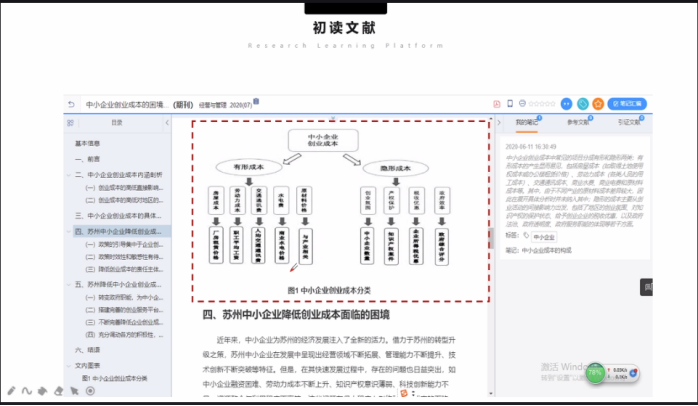Screen dimensions: 698x406
Task: Click the document vertical scrollbar thumb
Action: tap(491, 234)
